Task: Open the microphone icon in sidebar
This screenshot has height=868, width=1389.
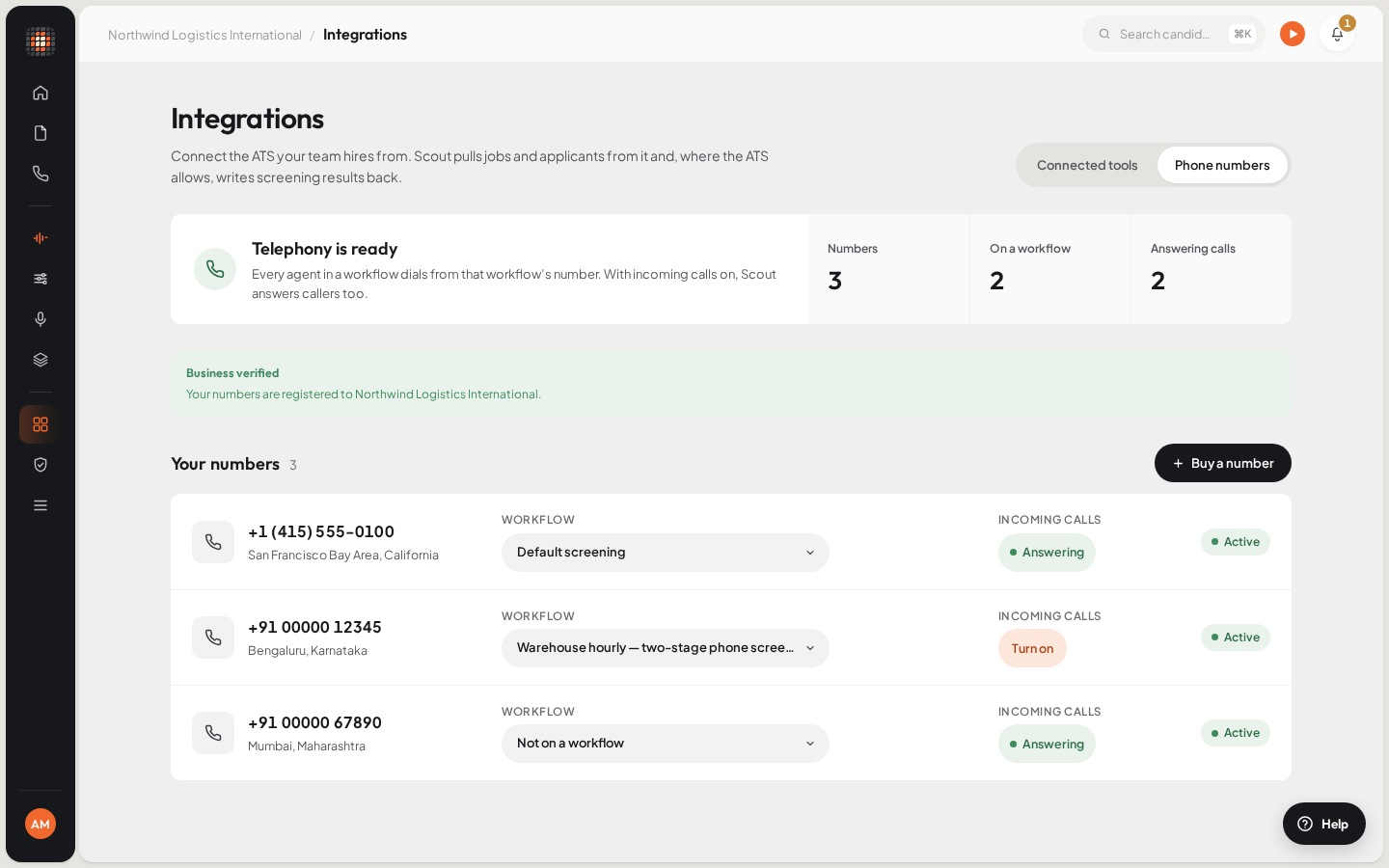Action: coord(41,319)
